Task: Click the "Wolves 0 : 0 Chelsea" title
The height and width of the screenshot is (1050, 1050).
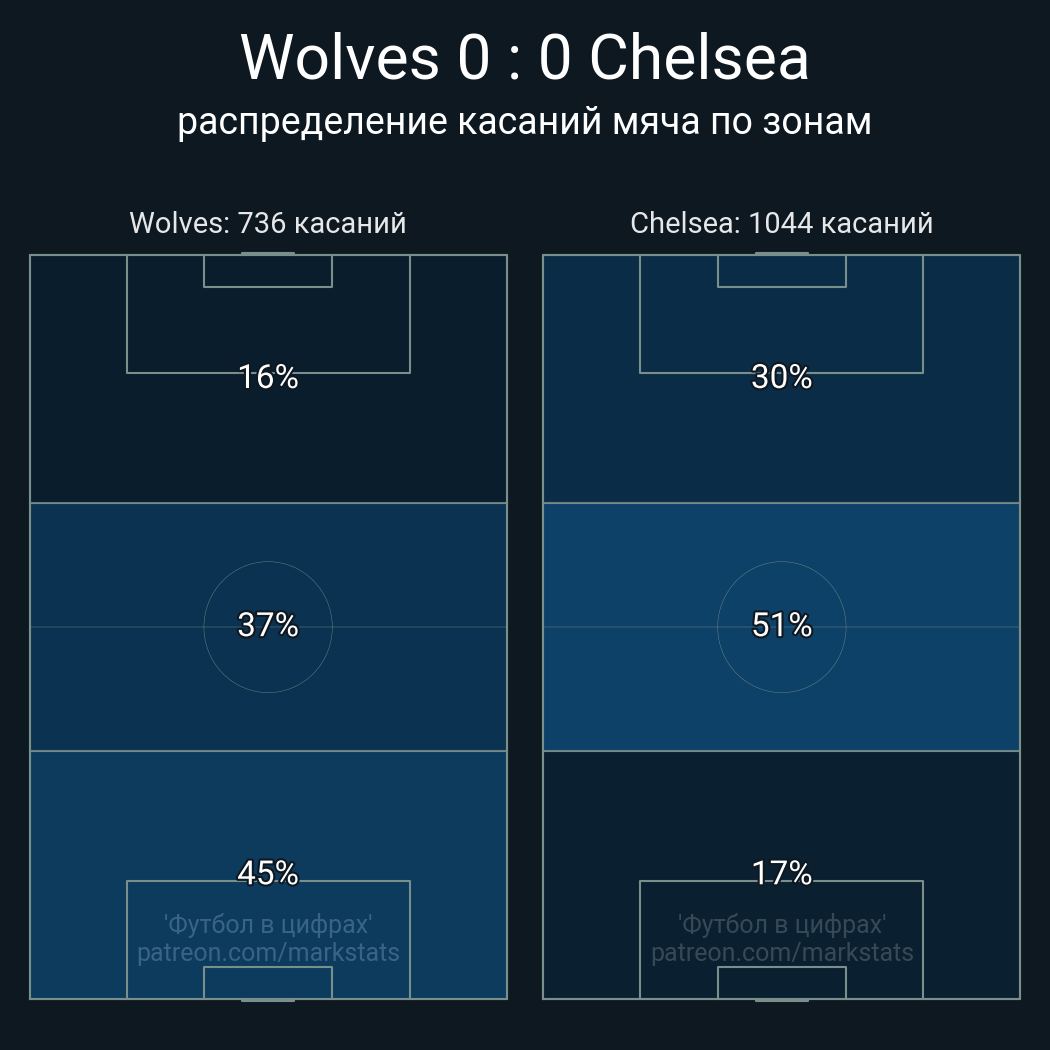Action: pos(525,58)
